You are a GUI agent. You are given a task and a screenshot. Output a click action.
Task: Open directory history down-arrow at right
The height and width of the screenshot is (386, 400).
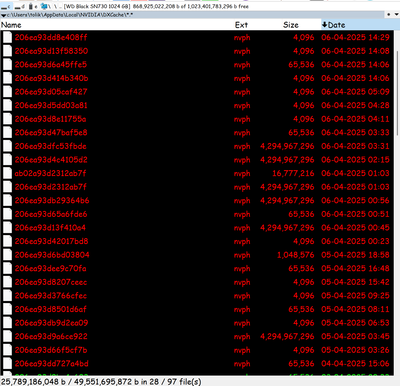click(397, 15)
